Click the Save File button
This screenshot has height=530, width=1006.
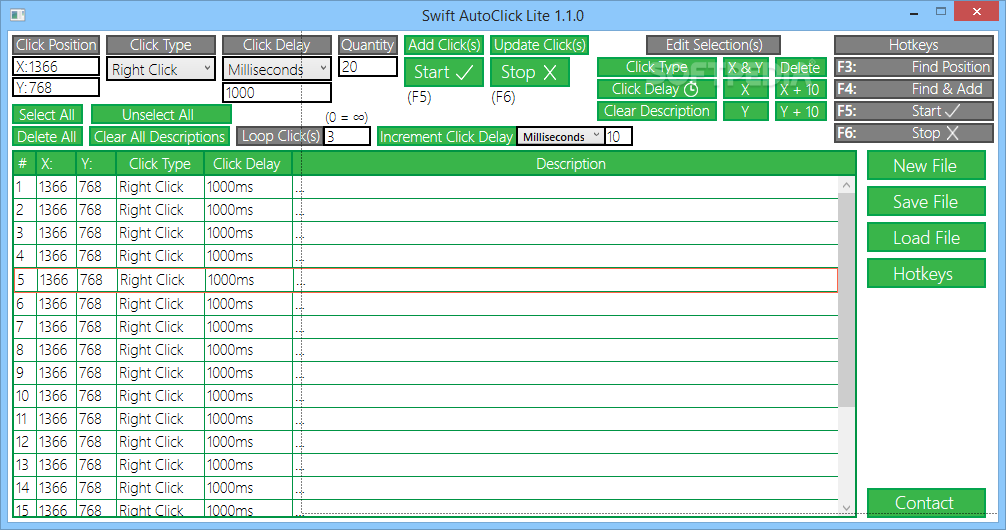tap(926, 201)
